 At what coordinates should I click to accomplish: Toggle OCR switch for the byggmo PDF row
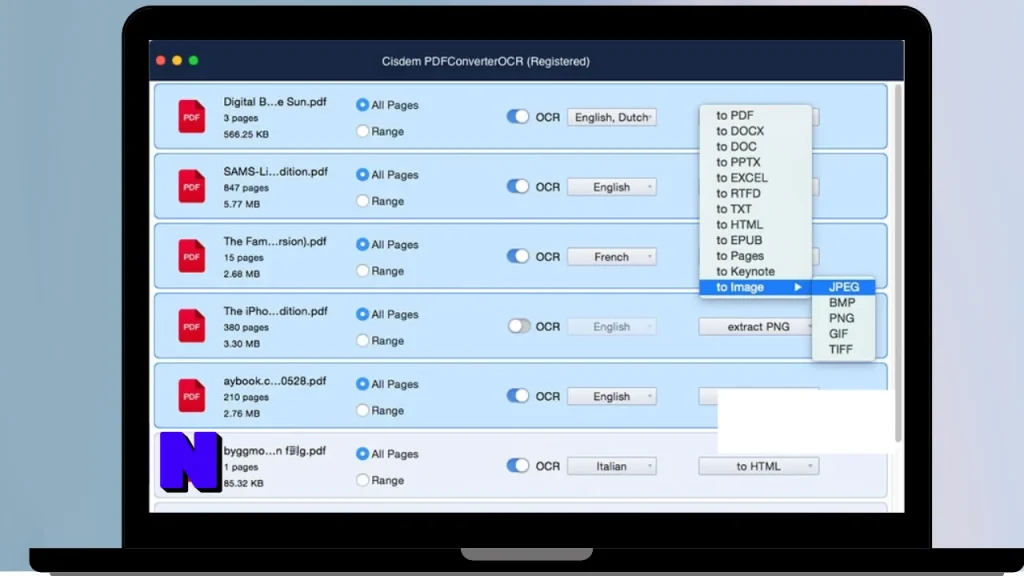518,466
